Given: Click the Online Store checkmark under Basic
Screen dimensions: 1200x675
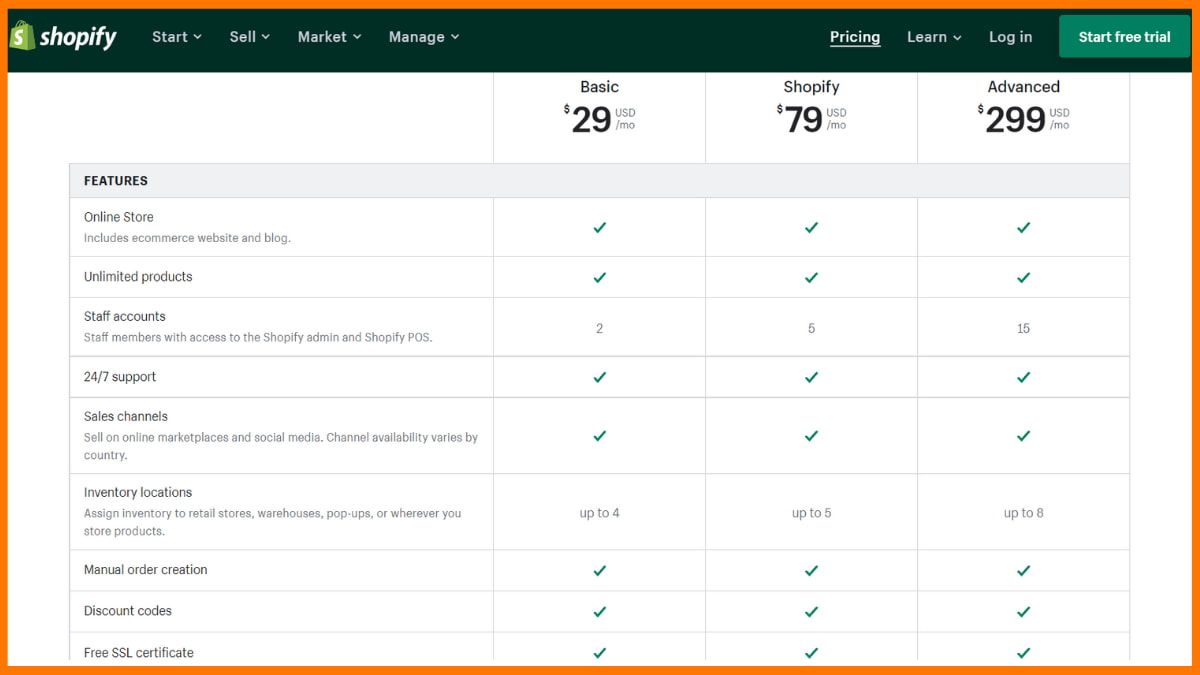Looking at the screenshot, I should (599, 227).
